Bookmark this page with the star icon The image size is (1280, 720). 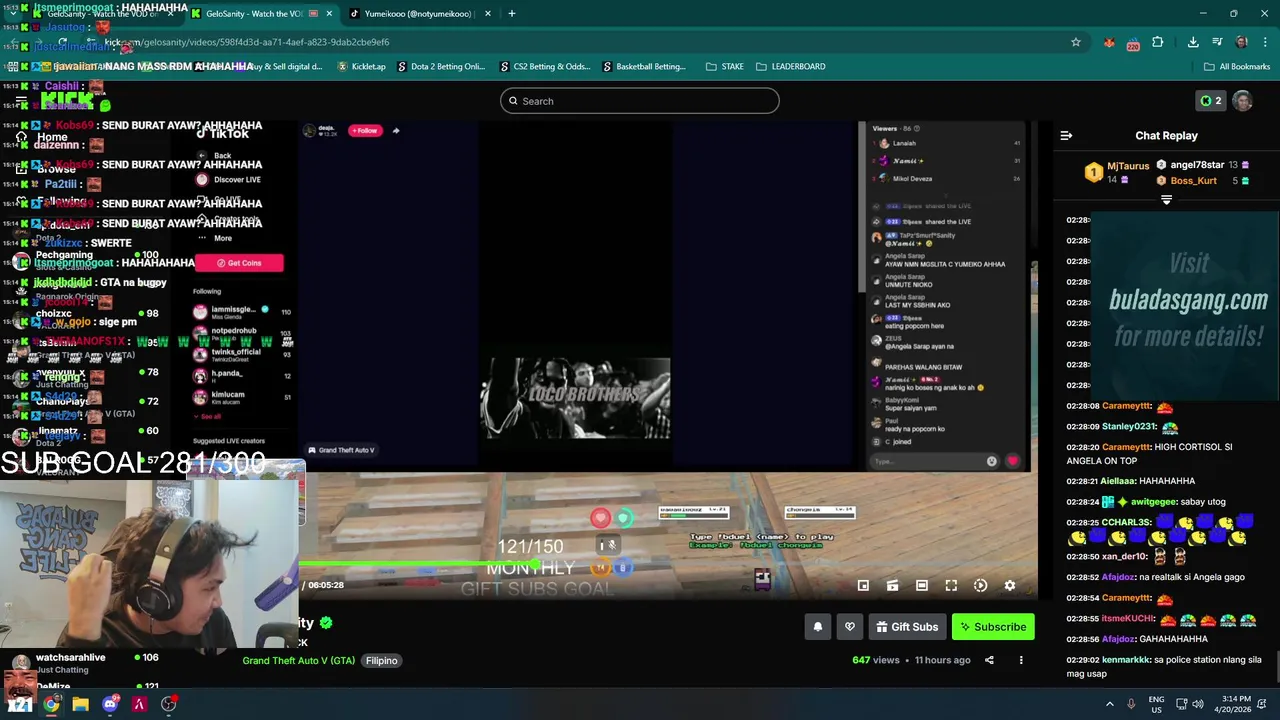[1075, 42]
